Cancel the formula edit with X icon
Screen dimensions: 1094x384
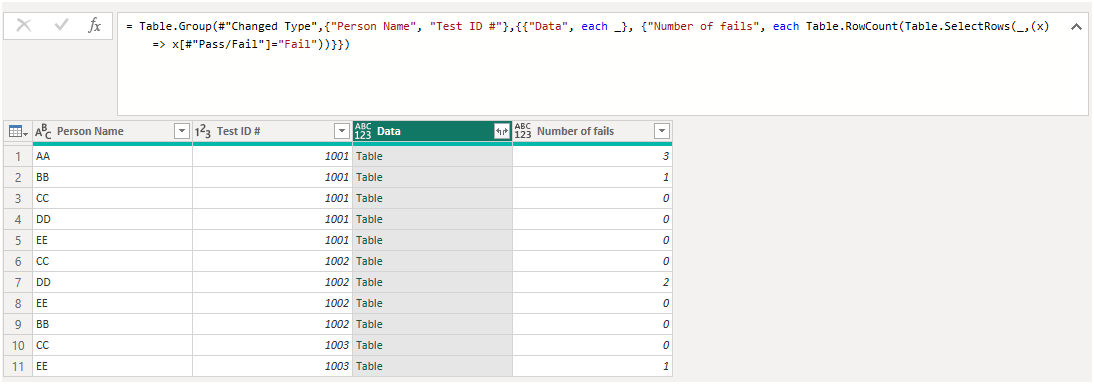(24, 26)
